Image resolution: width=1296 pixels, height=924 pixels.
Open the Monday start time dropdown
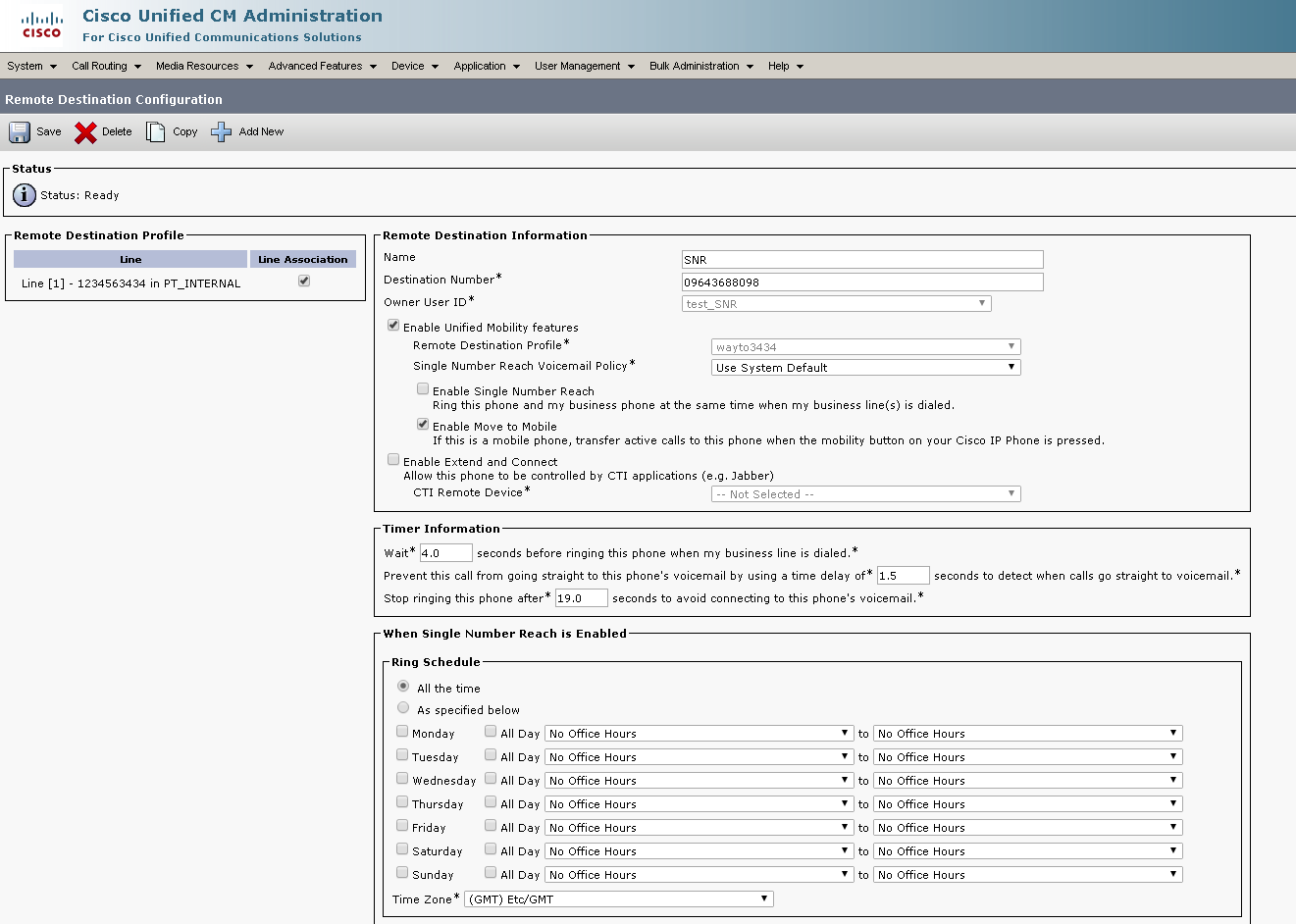(700, 734)
